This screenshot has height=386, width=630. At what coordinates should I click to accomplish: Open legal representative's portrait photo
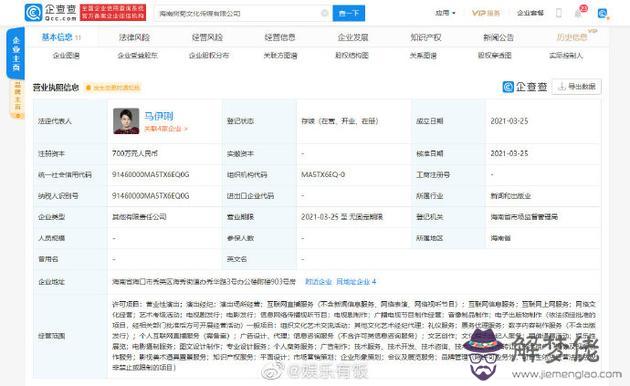(126, 121)
